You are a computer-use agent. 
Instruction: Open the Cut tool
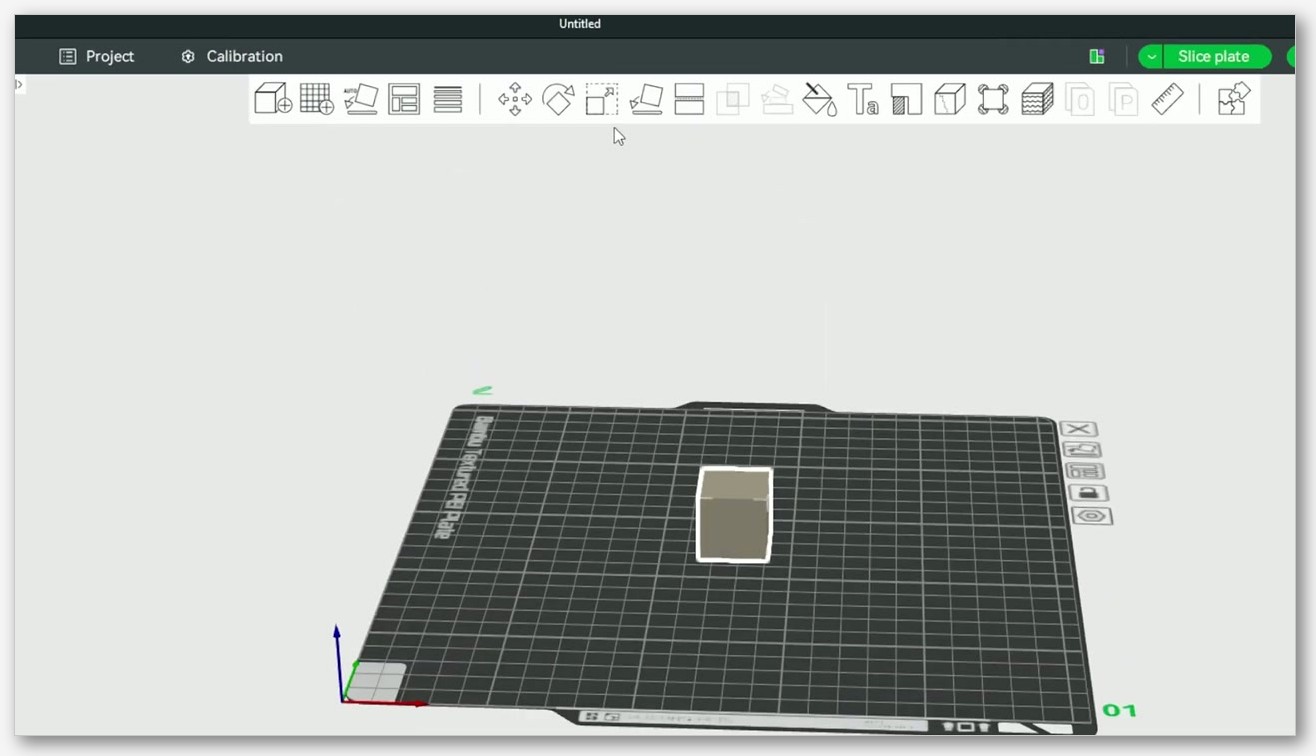[690, 99]
